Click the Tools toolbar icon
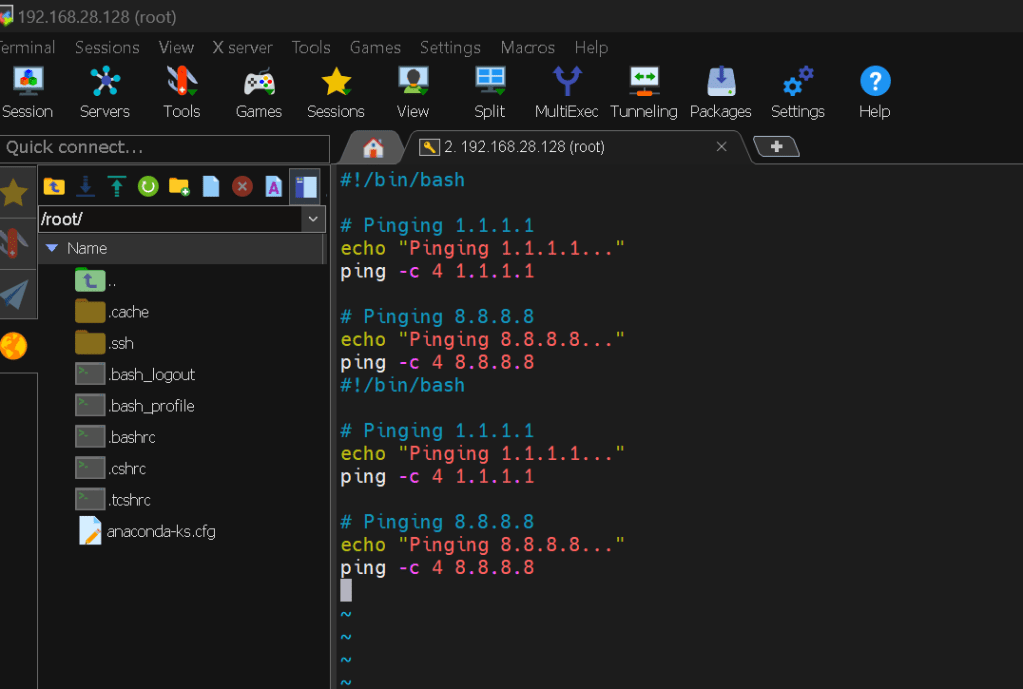 click(x=181, y=93)
